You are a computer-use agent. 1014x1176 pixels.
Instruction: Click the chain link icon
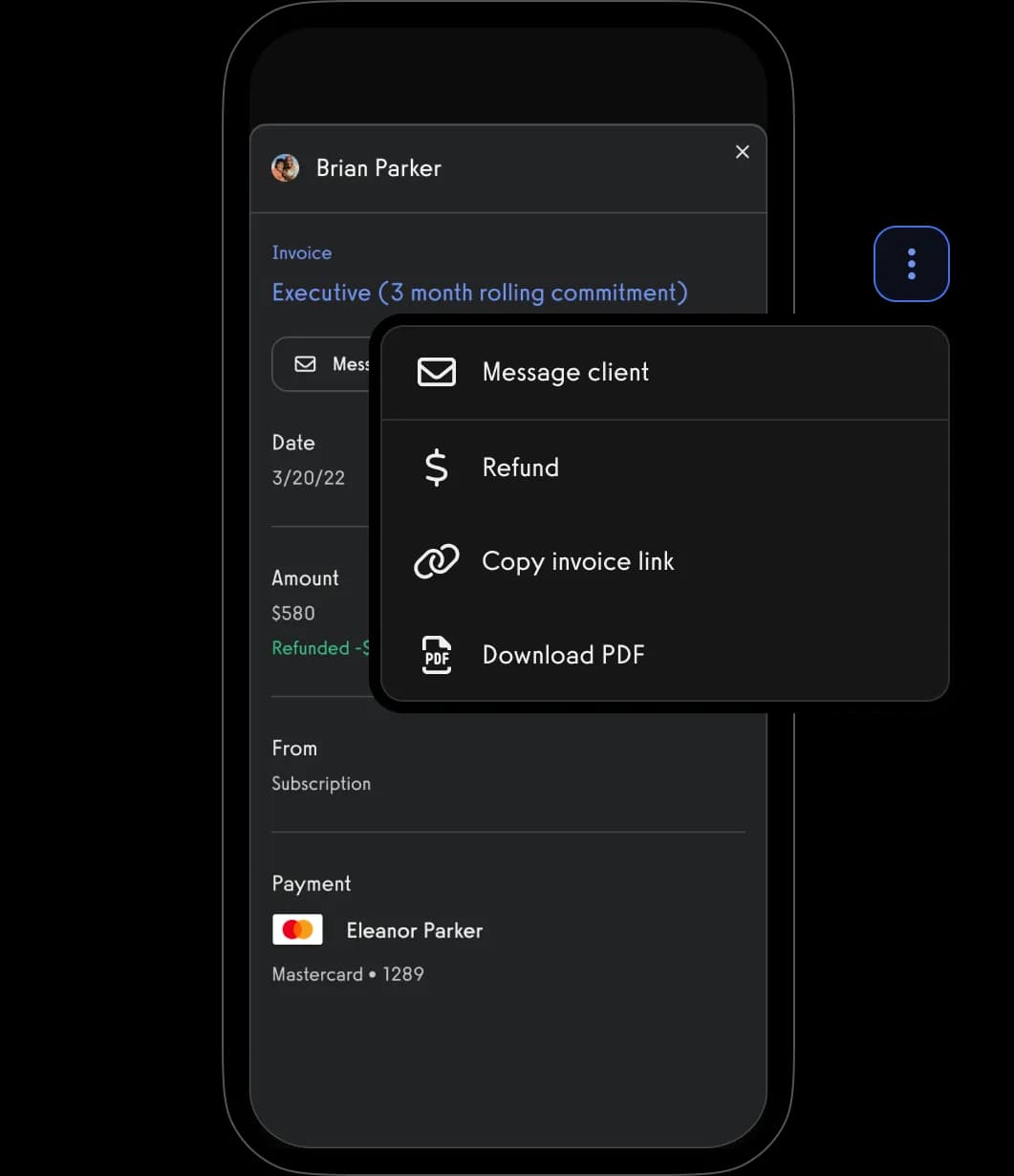[436, 561]
